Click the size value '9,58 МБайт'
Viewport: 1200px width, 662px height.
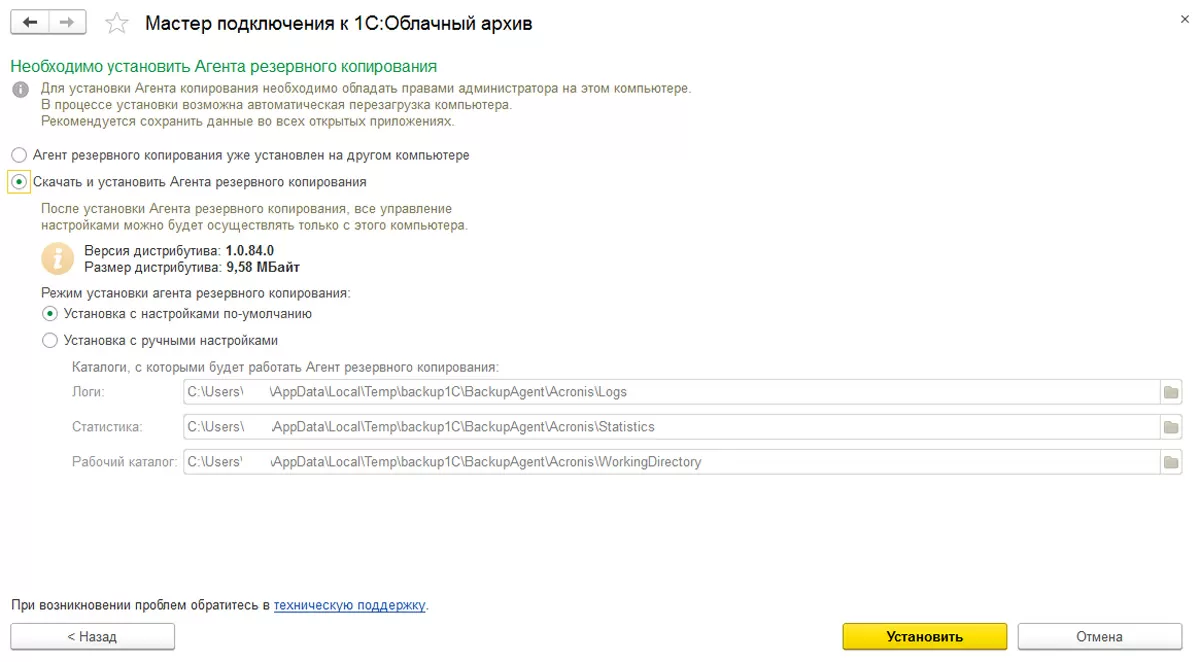(x=263, y=267)
